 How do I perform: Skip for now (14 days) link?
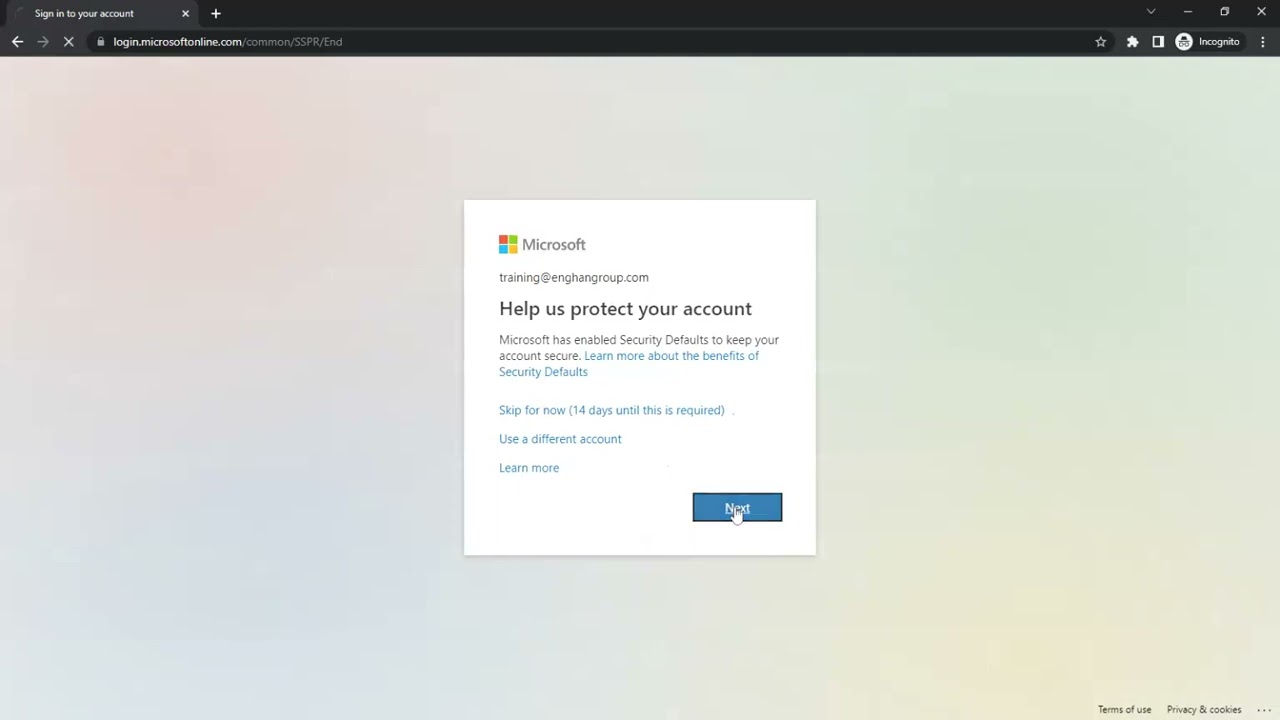pos(611,410)
